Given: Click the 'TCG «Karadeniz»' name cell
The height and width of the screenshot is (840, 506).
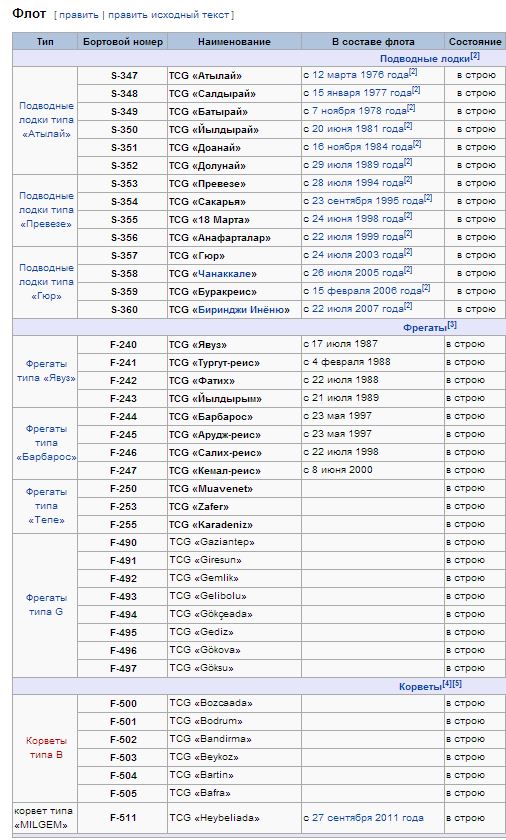Looking at the screenshot, I should [x=234, y=524].
